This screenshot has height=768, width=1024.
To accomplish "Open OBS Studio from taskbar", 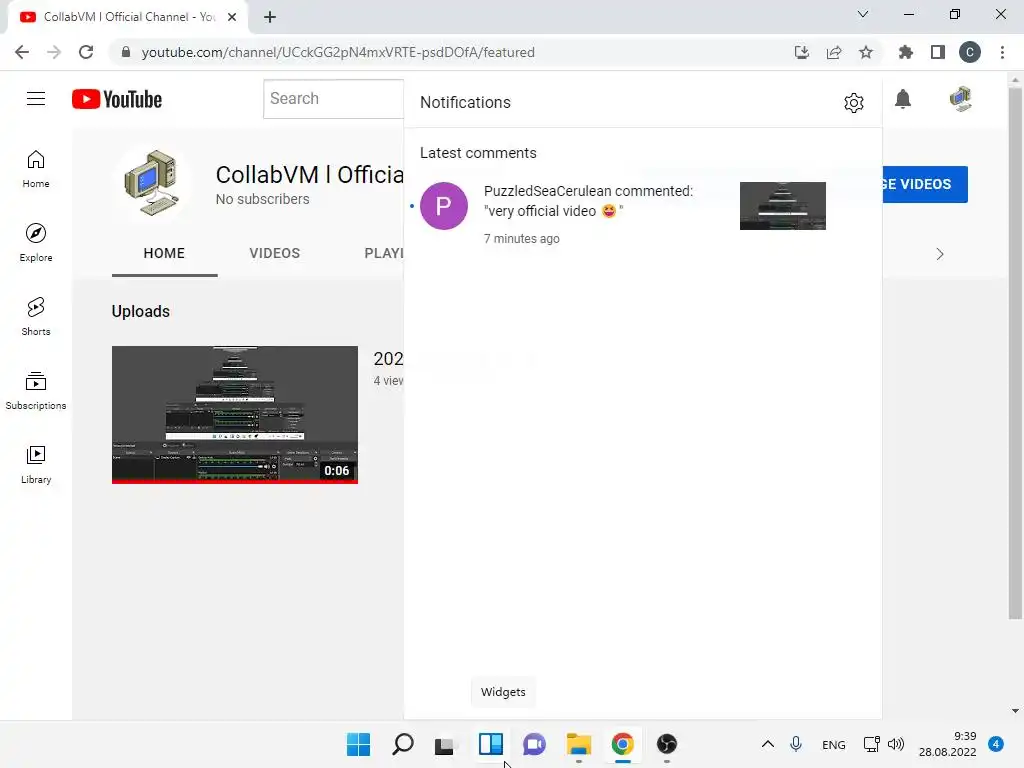I will 667,744.
